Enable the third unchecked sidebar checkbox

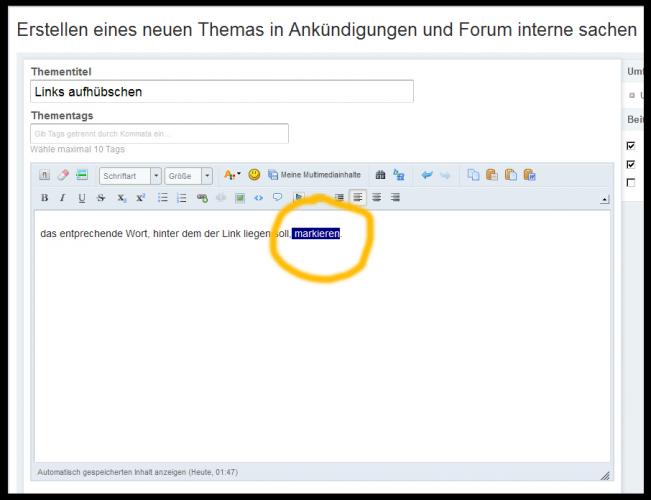tap(630, 182)
